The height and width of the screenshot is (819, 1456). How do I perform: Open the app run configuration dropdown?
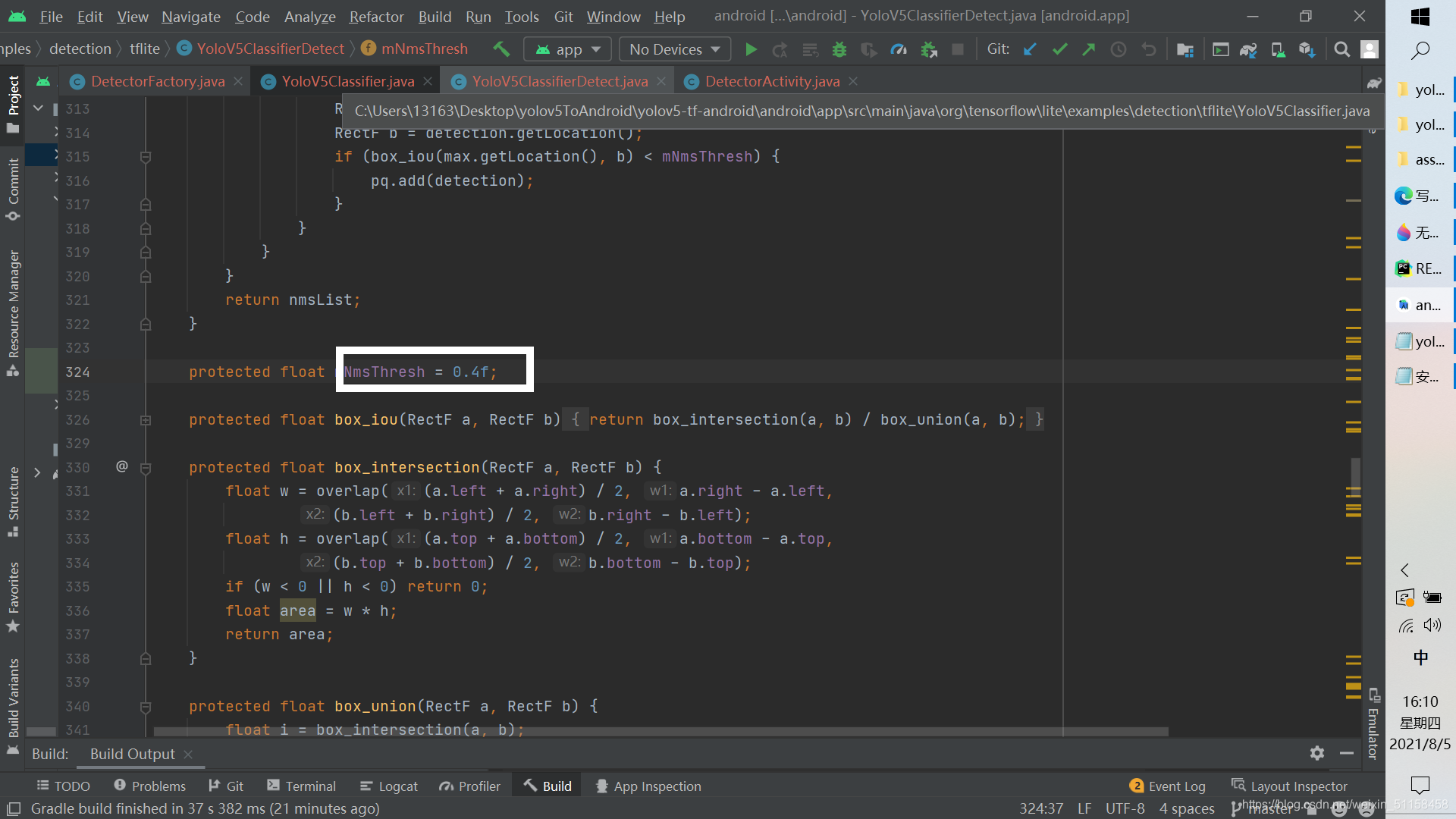pos(568,49)
